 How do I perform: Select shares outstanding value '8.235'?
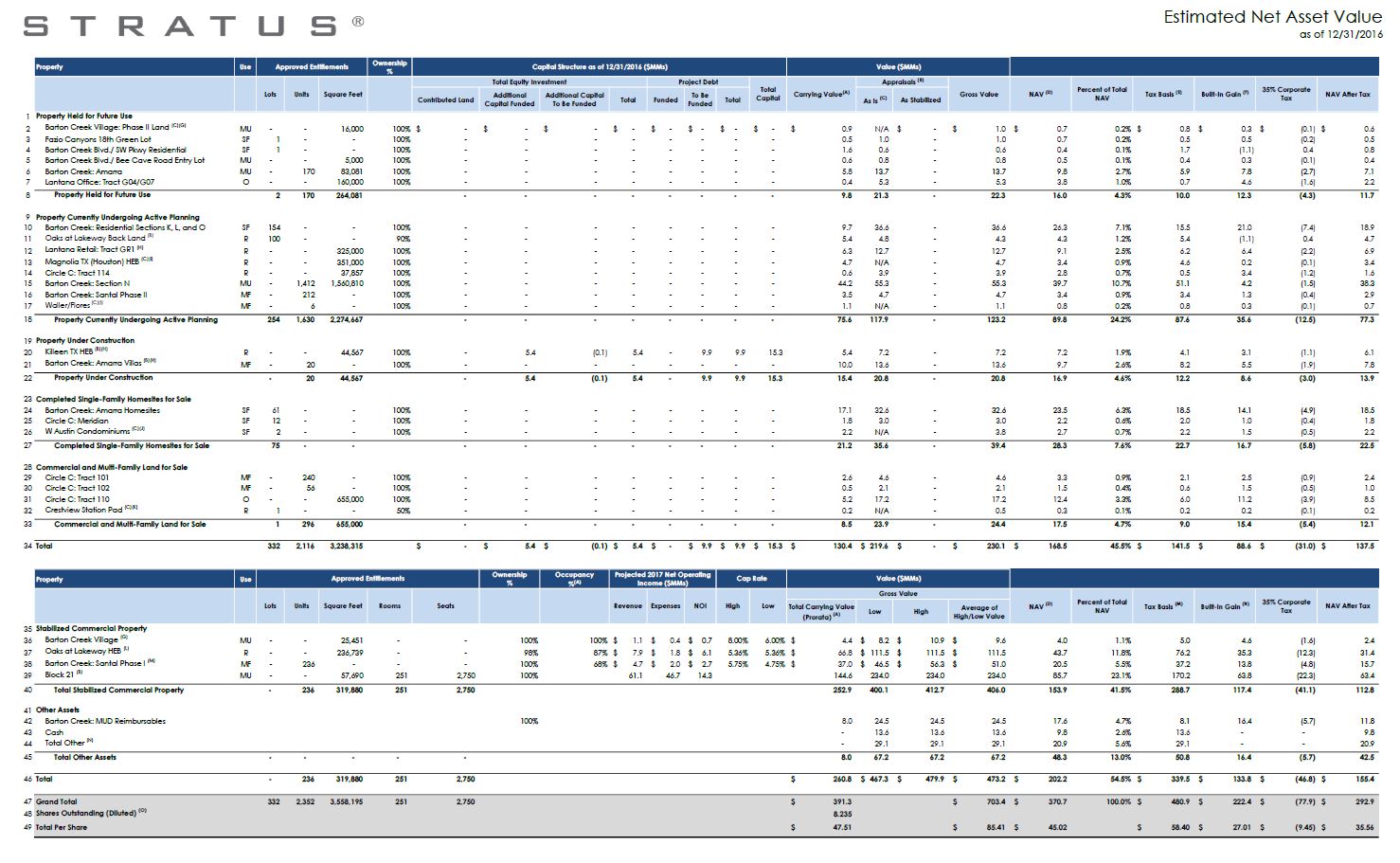pyautogui.click(x=842, y=813)
